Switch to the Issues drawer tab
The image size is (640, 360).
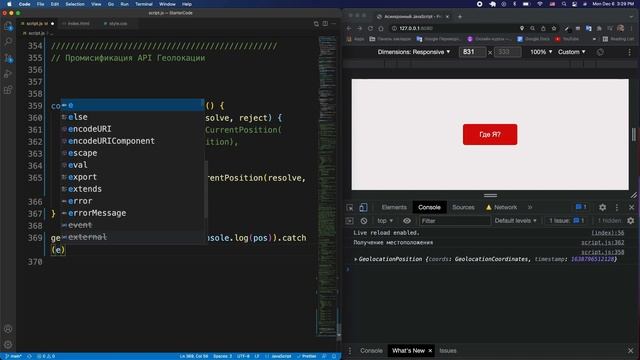[x=448, y=351]
